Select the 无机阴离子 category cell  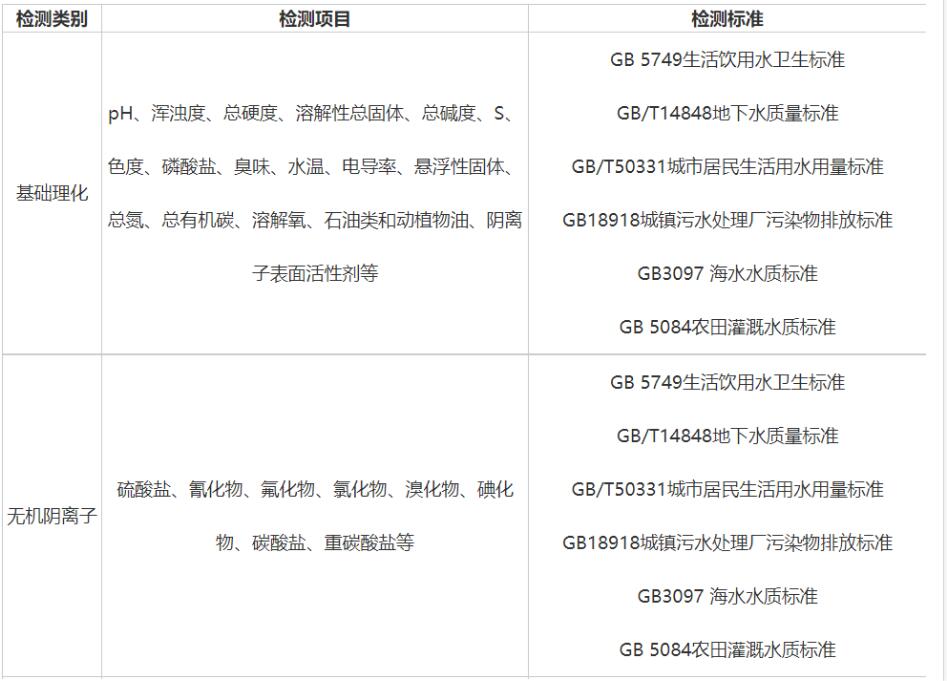(51, 516)
